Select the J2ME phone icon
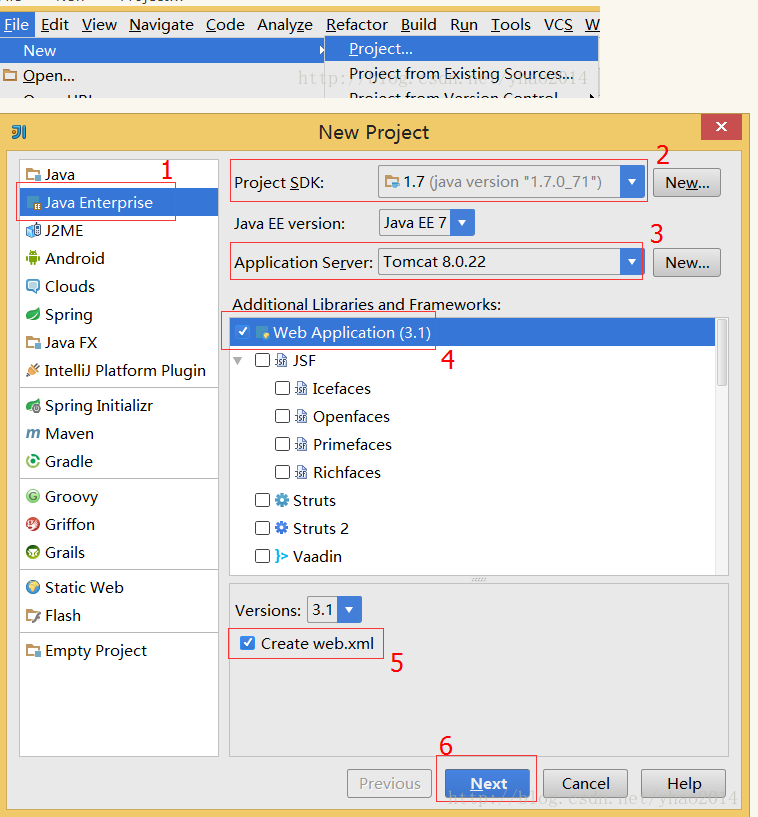Viewport: 758px width, 817px height. [33, 230]
